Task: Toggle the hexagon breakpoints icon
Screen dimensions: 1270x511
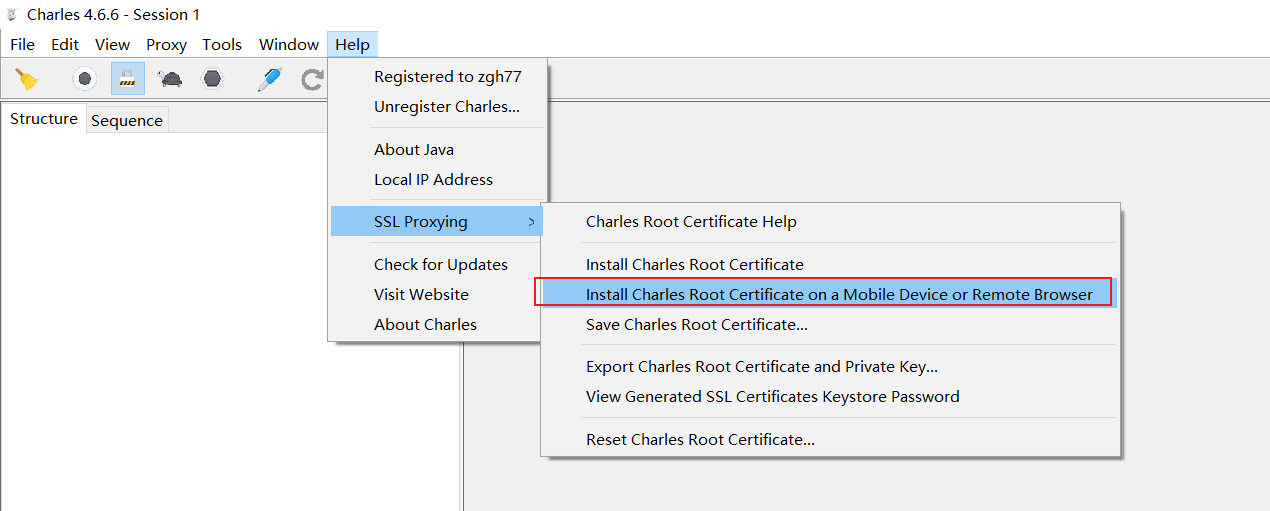Action: tap(212, 79)
